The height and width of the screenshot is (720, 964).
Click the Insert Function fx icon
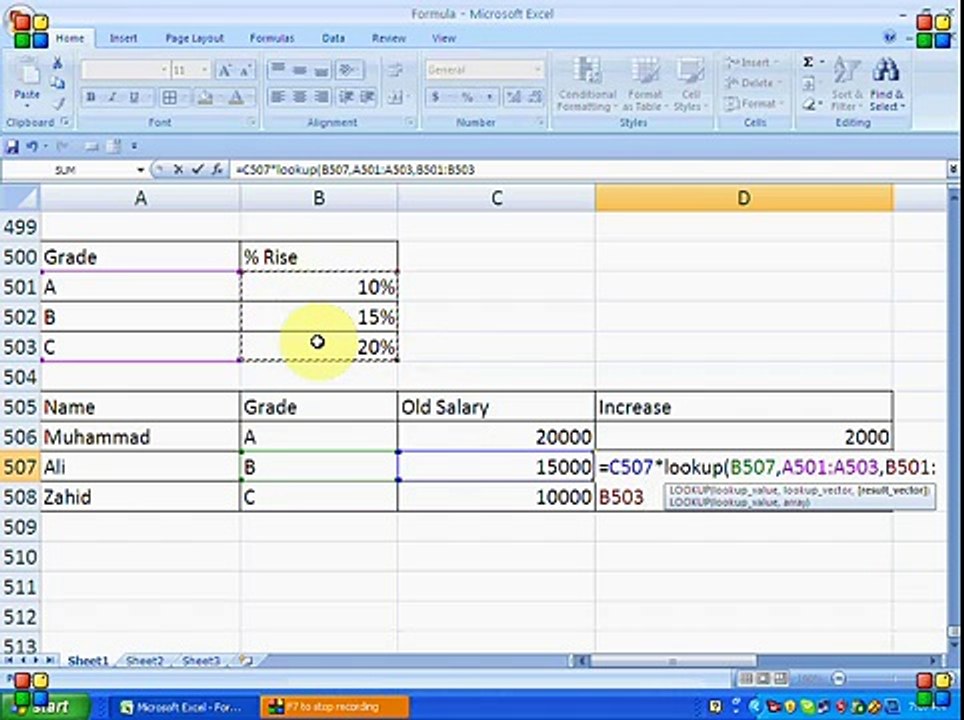pyautogui.click(x=216, y=170)
